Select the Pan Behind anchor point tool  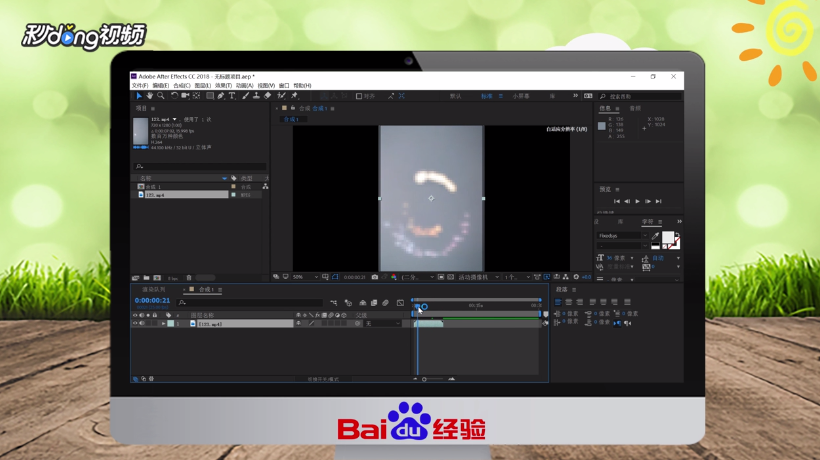click(197, 96)
